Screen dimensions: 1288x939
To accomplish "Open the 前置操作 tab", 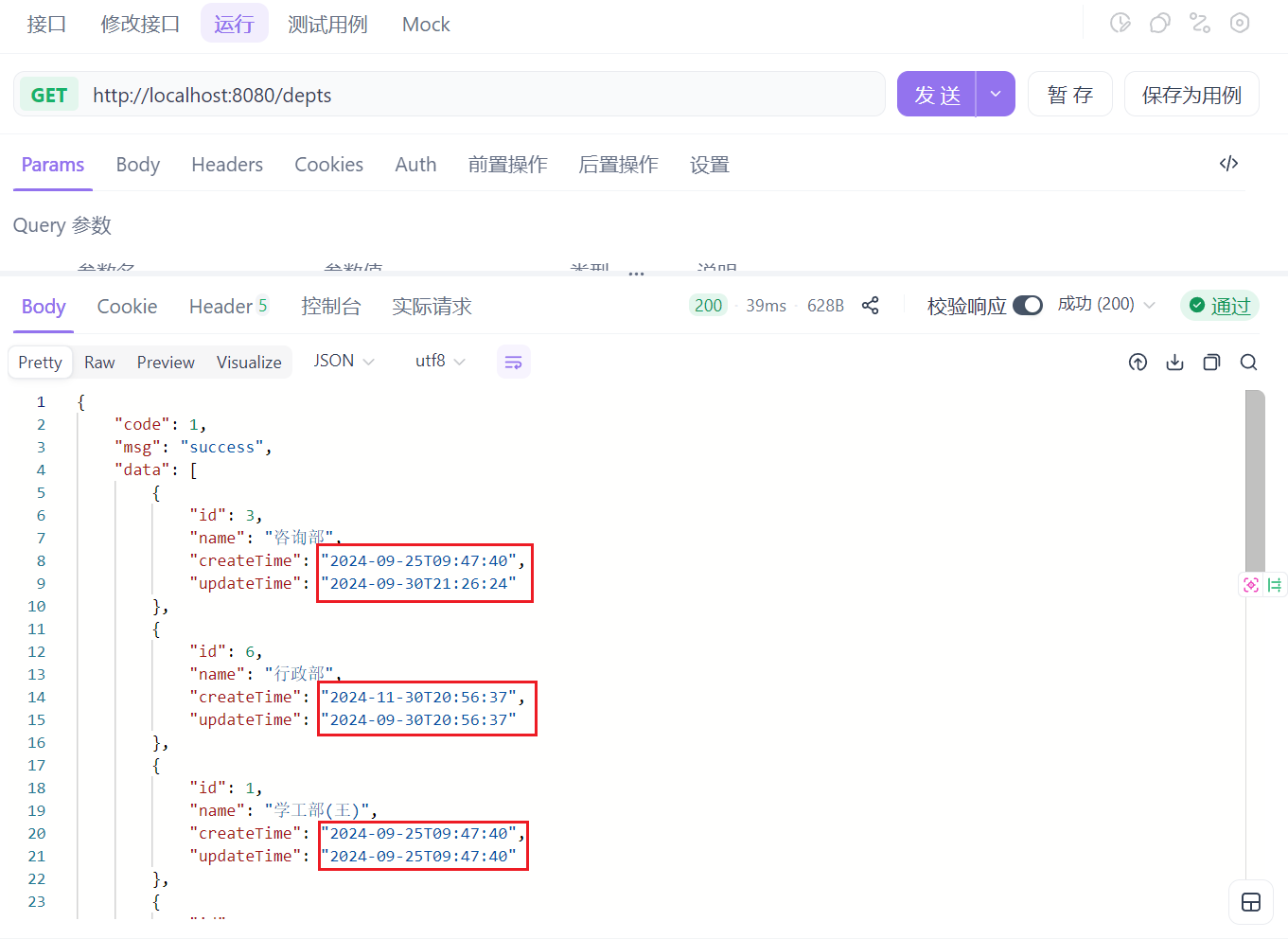I will coord(507,165).
